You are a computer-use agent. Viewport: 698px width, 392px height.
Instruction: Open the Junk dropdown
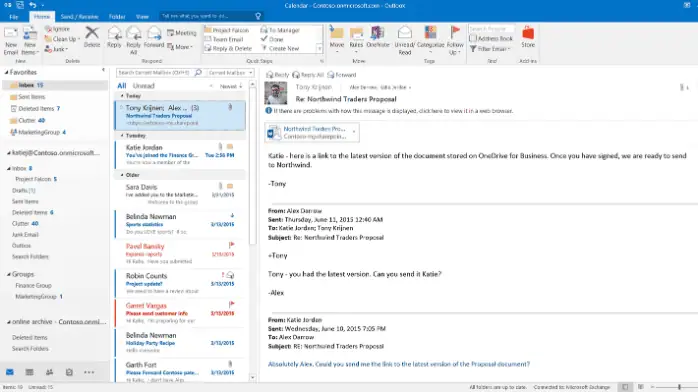(x=57, y=49)
